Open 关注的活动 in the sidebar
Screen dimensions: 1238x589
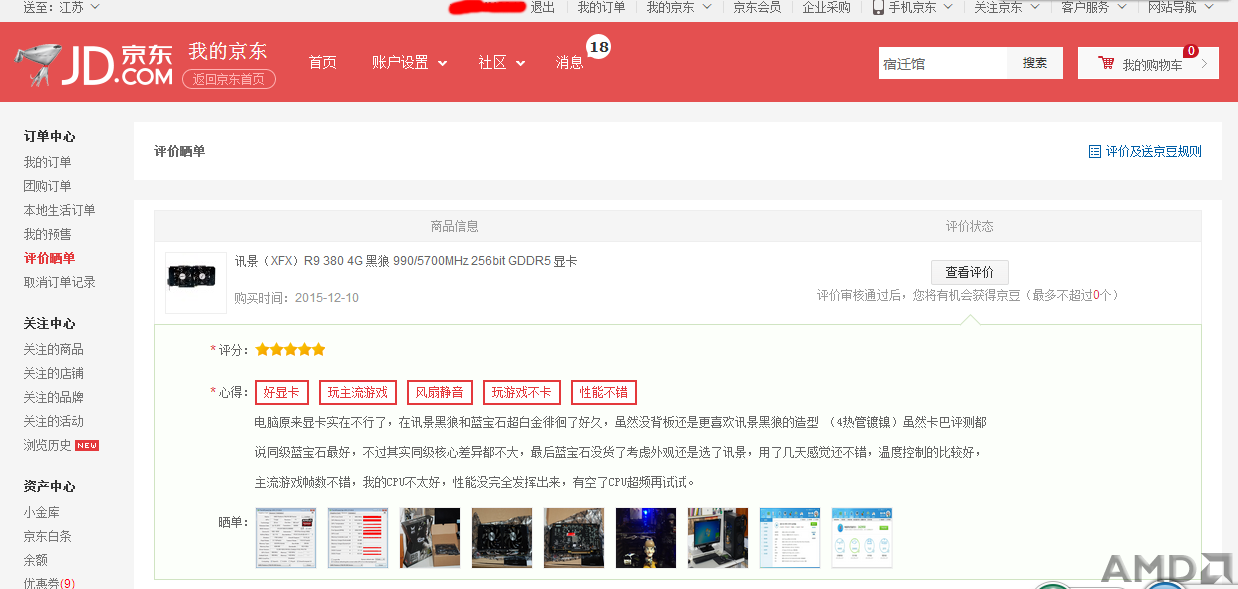pos(54,421)
